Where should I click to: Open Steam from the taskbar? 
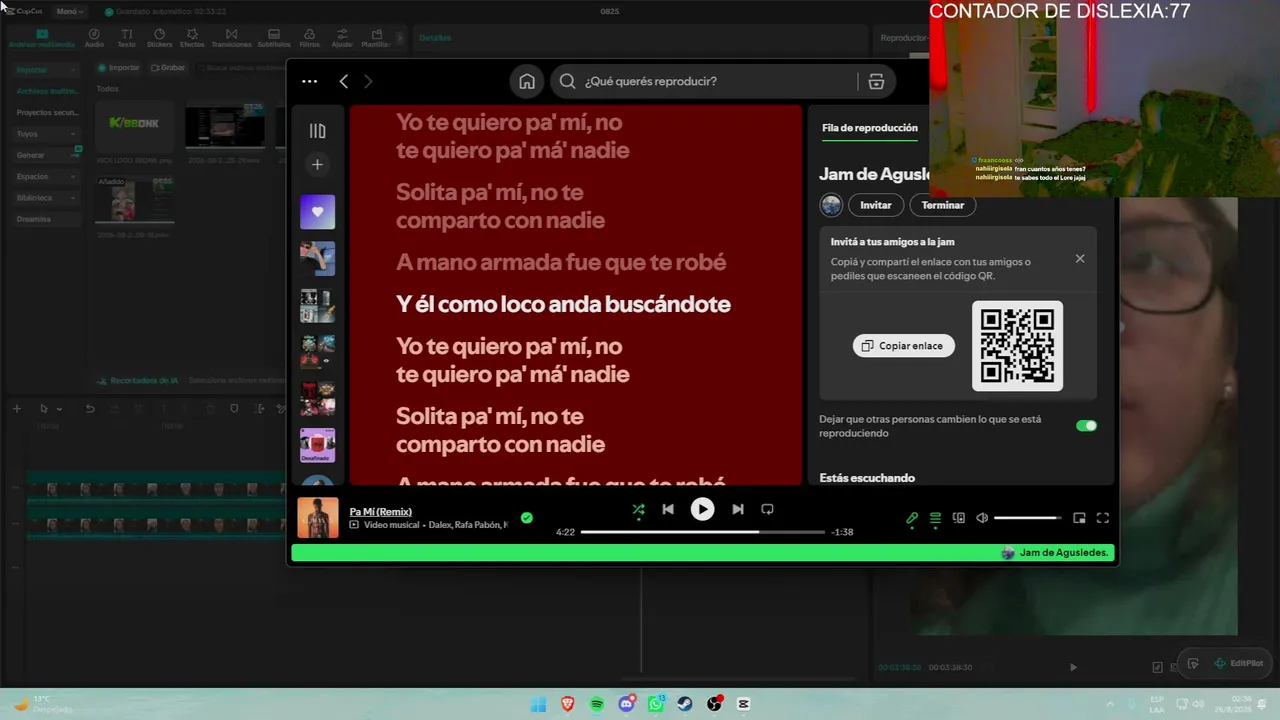685,704
